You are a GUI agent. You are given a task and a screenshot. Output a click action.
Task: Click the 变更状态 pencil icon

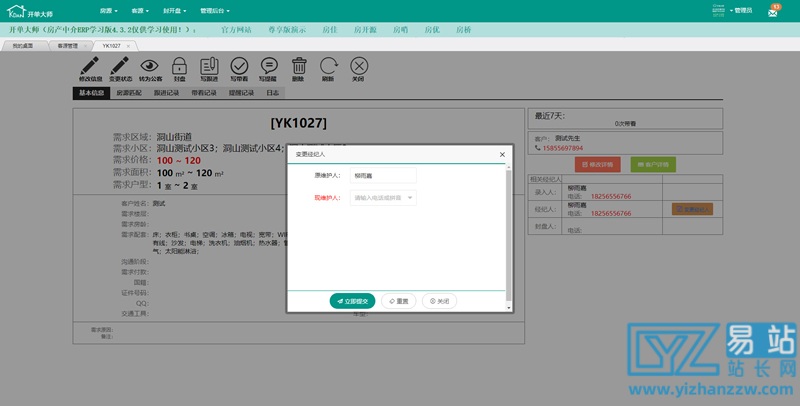pyautogui.click(x=120, y=66)
